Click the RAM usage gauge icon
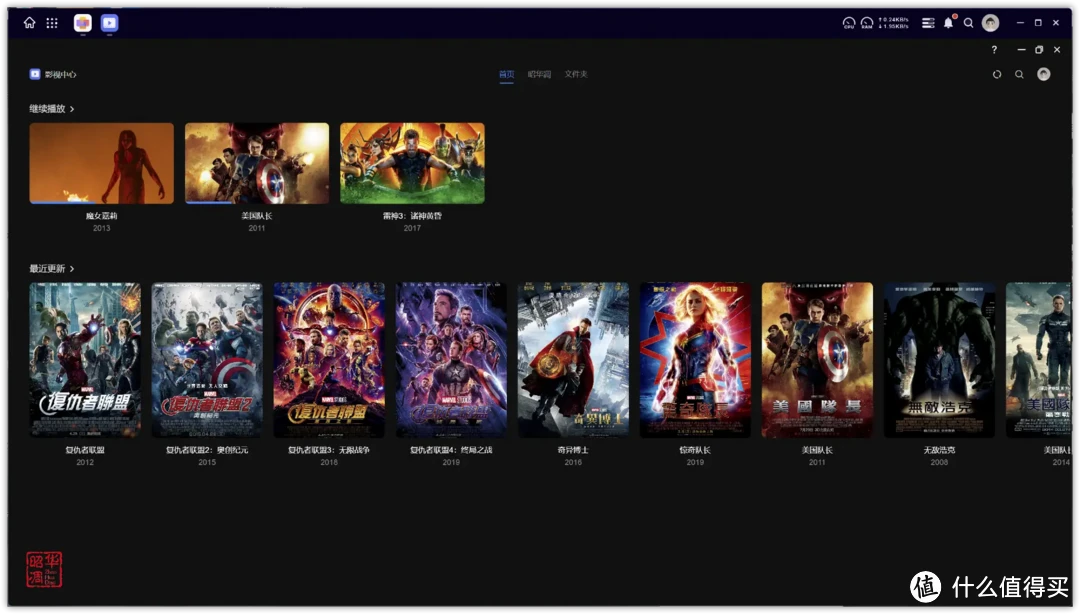Image resolution: width=1080 pixels, height=614 pixels. [x=867, y=23]
